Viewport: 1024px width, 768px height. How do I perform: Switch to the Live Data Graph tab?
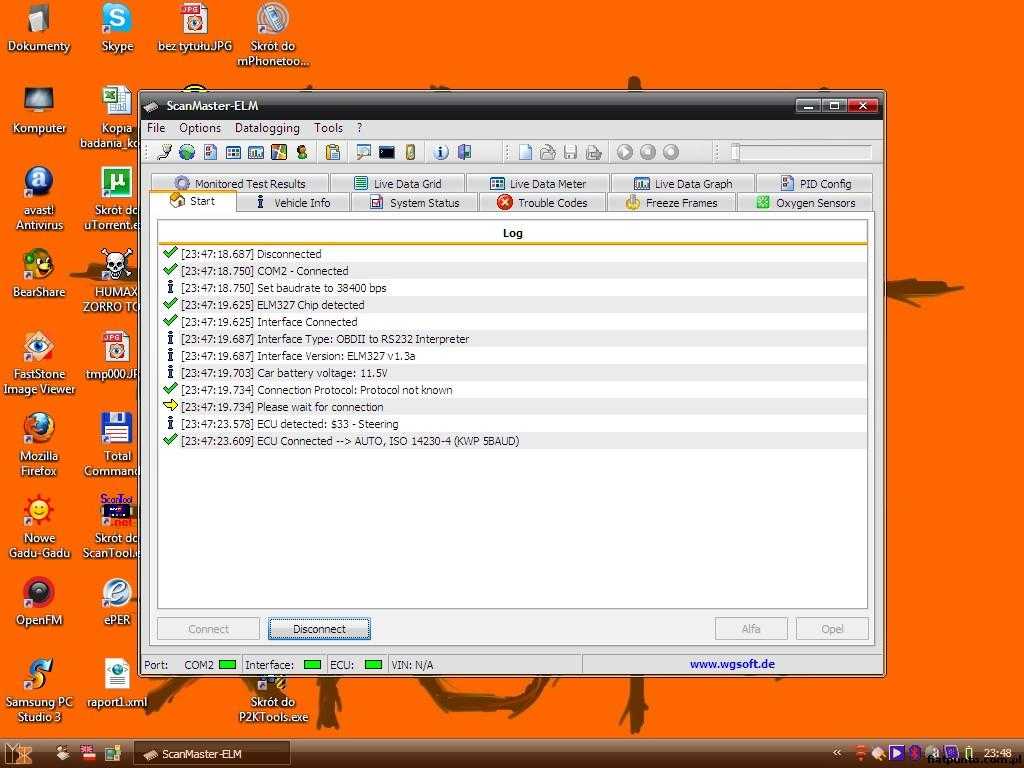[683, 184]
